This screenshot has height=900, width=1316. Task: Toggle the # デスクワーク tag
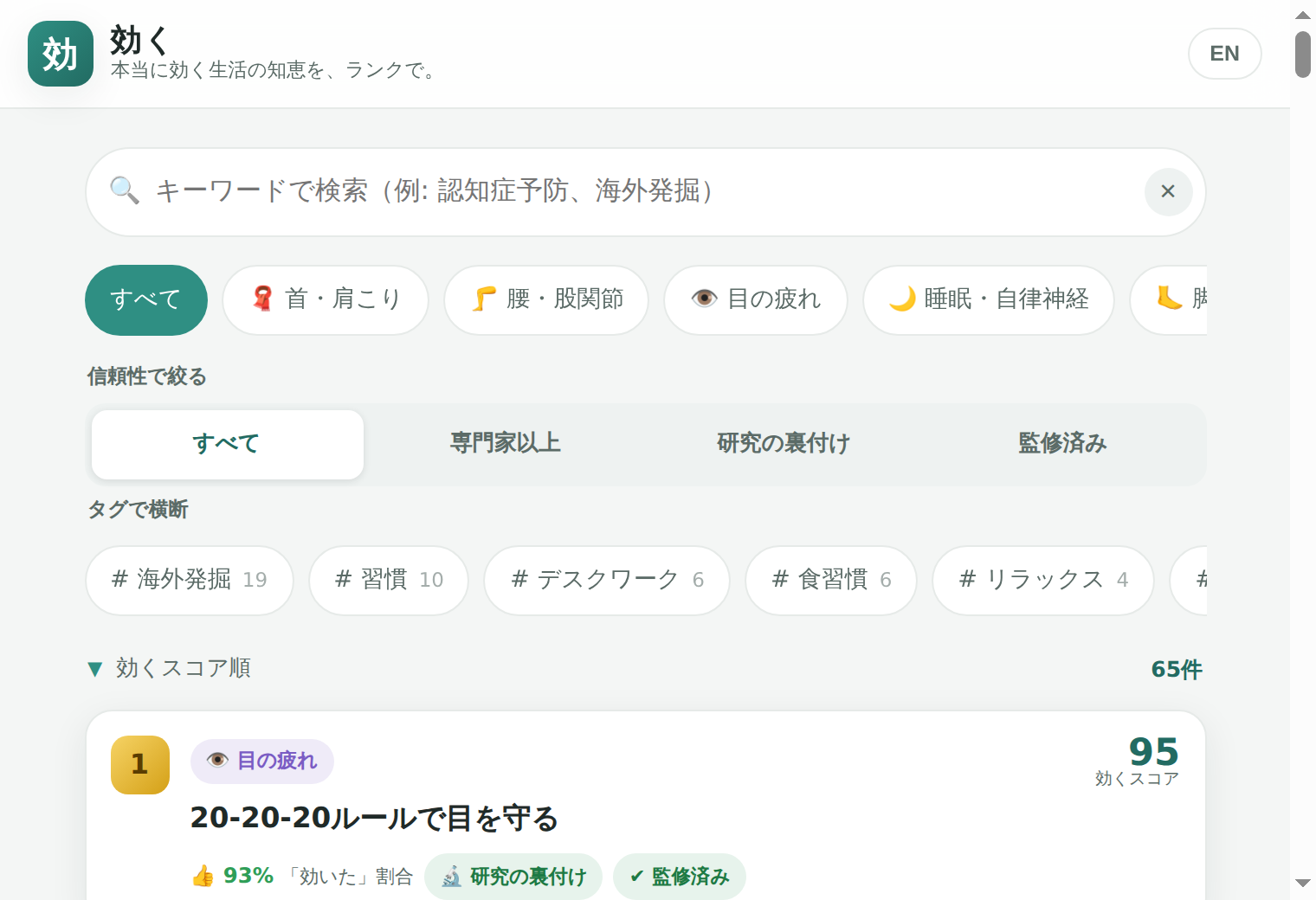[607, 581]
